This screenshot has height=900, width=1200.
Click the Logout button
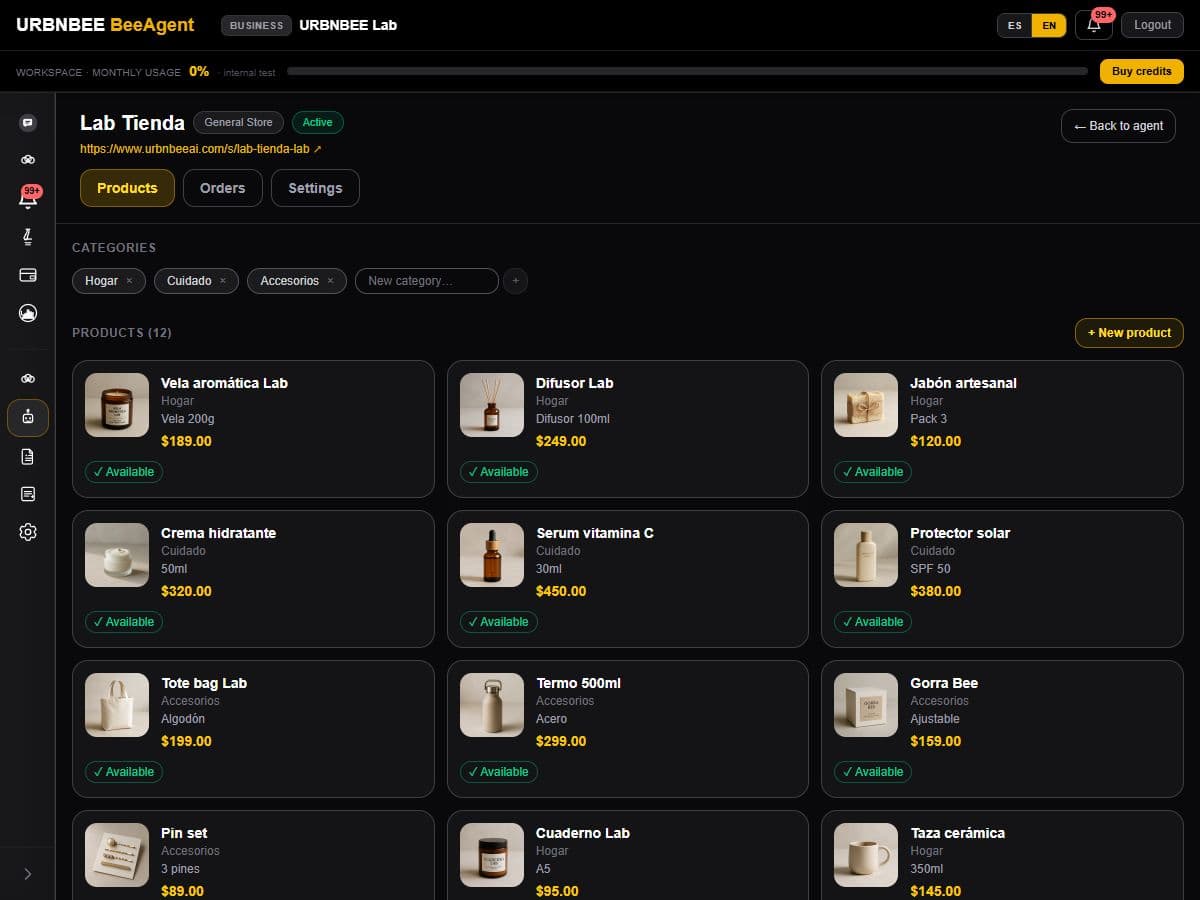[1152, 25]
